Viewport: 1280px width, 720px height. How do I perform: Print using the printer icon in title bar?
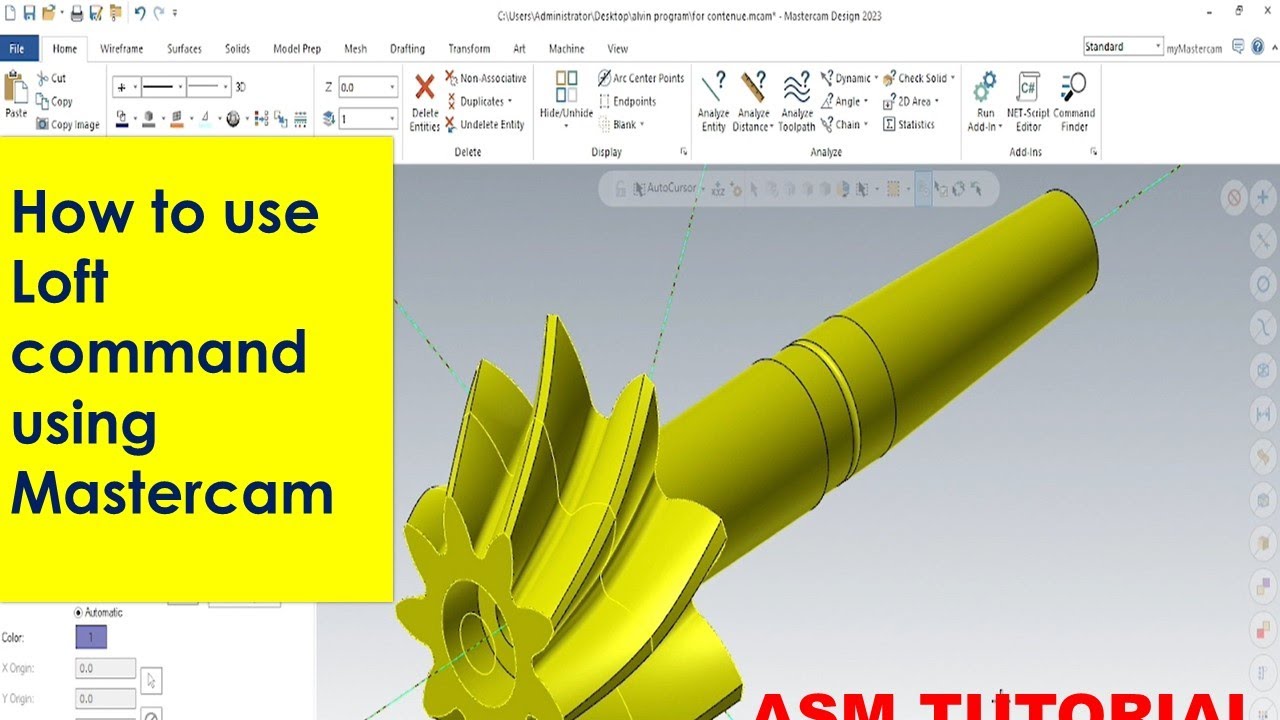point(77,13)
